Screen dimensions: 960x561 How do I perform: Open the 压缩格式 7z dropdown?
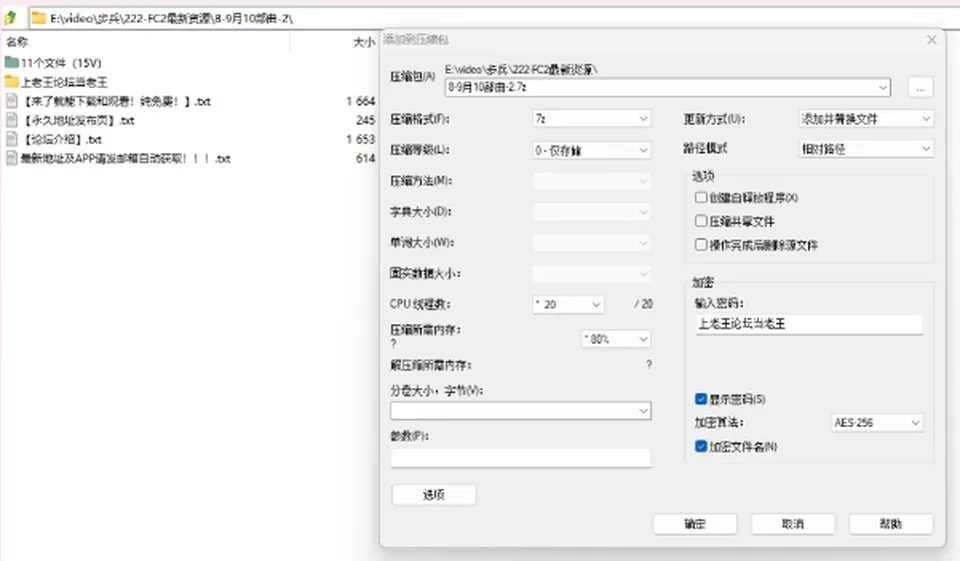tap(591, 118)
